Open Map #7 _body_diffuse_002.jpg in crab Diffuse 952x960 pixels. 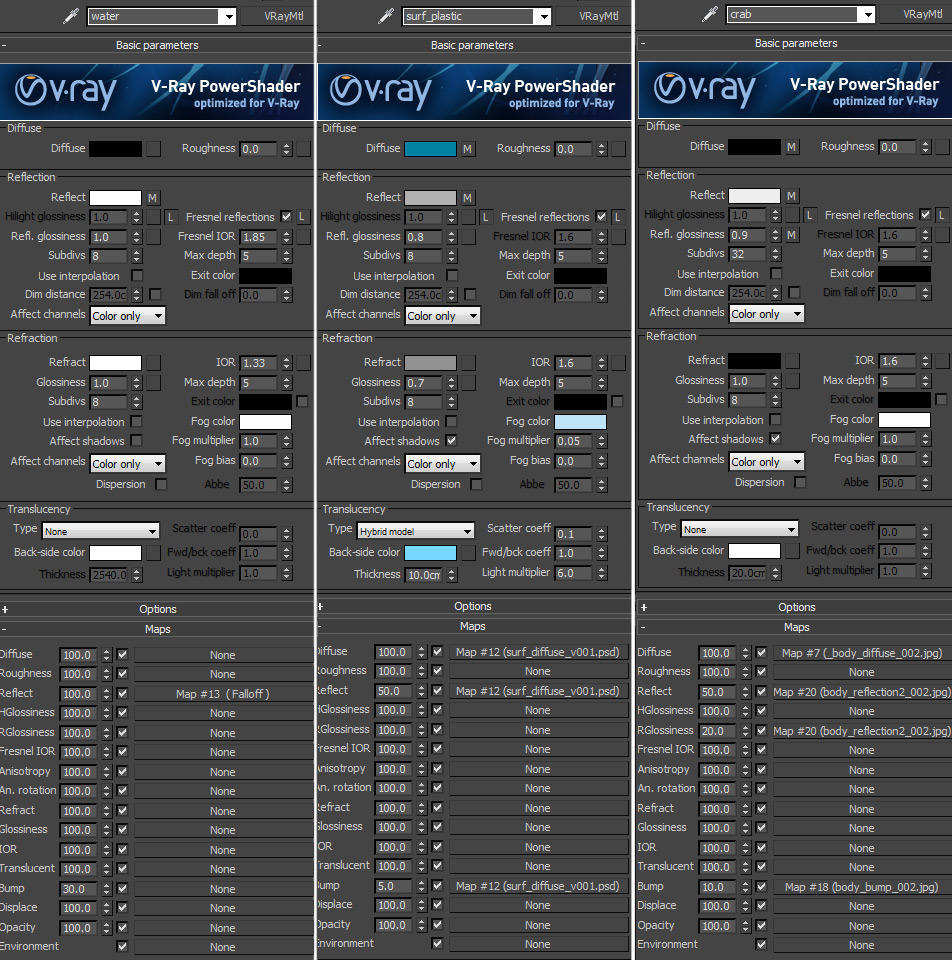[x=862, y=653]
